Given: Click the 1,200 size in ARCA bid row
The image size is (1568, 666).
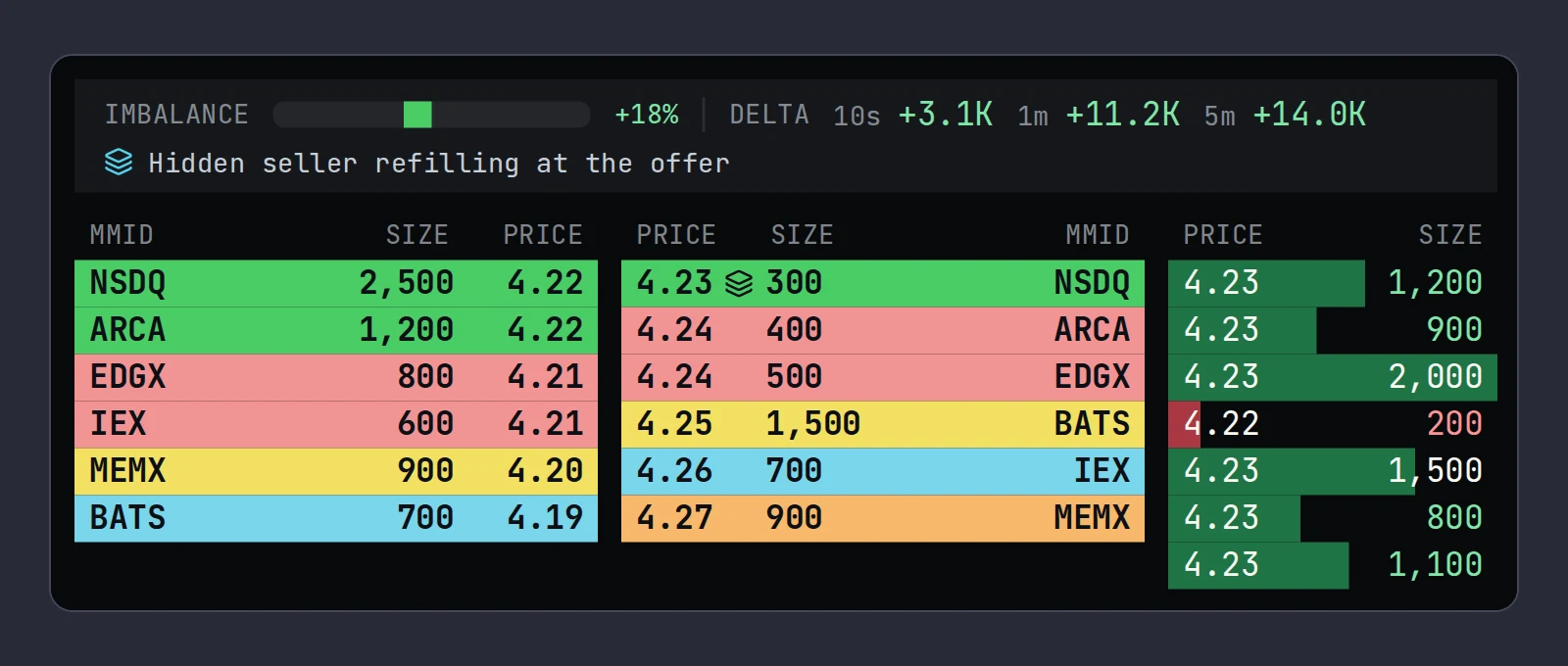Looking at the screenshot, I should [x=407, y=330].
